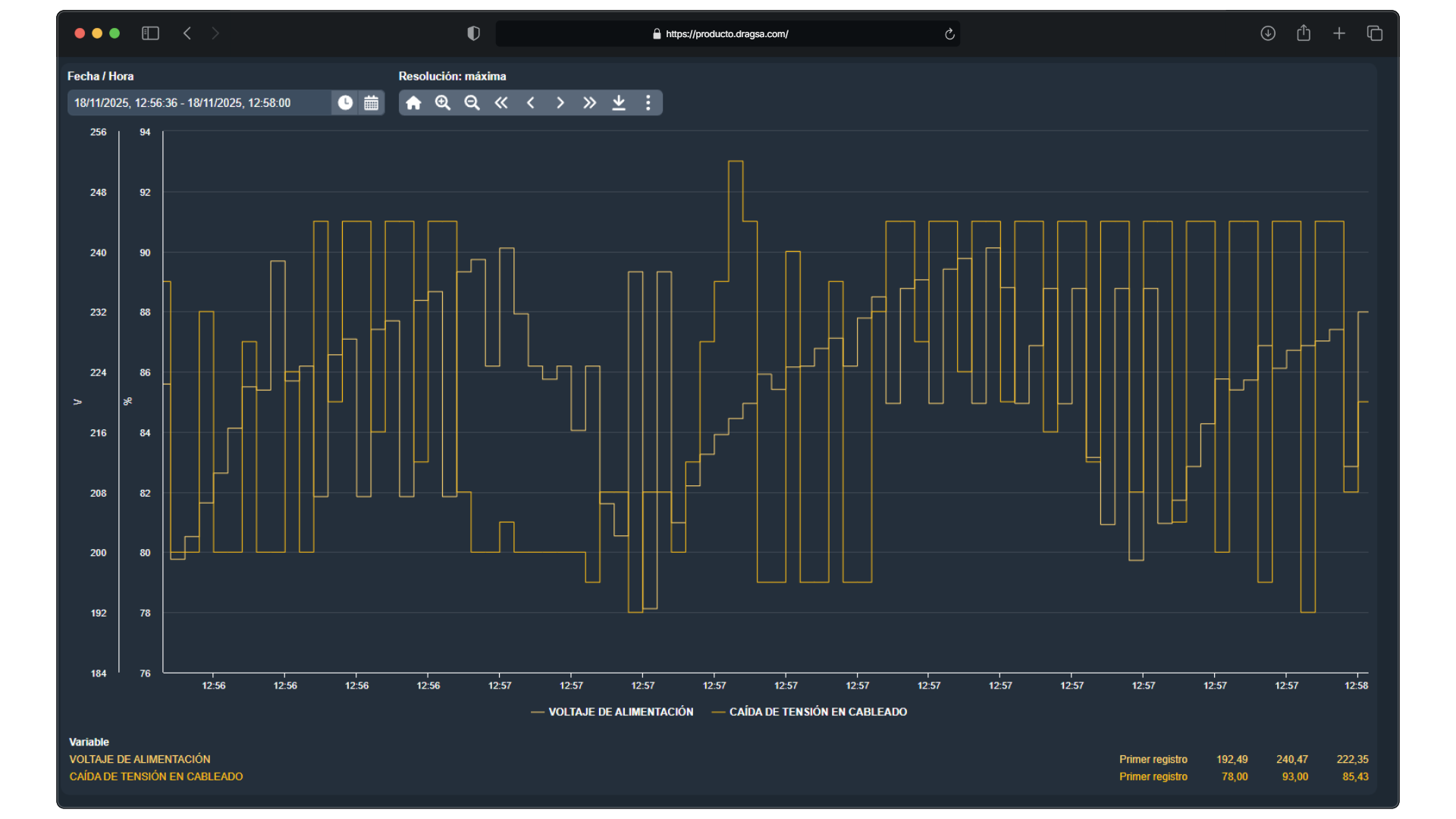Open the clock time picker
This screenshot has height=819, width=1456.
[x=345, y=103]
